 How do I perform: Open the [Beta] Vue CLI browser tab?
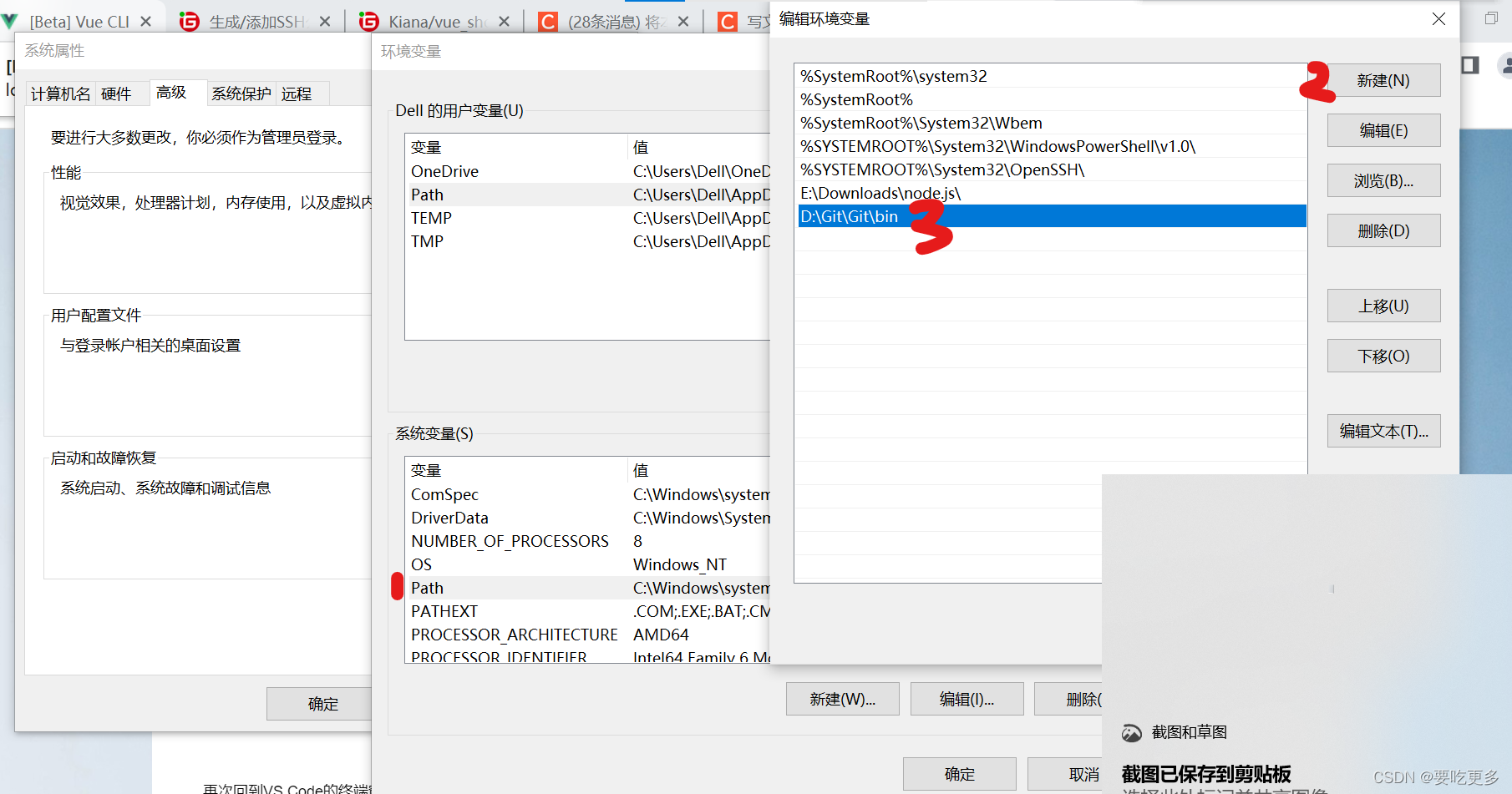point(79,22)
